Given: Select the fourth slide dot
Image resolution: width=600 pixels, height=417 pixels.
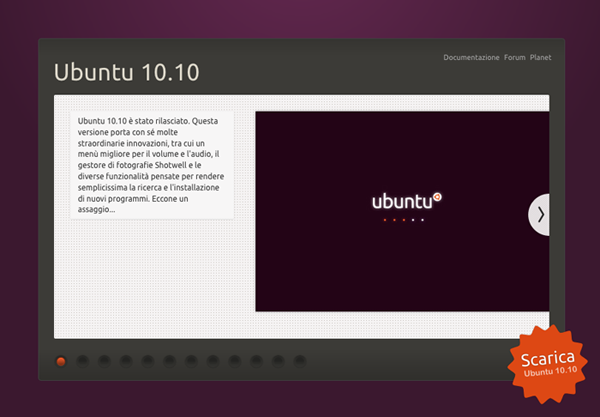Looking at the screenshot, I should coord(126,361).
